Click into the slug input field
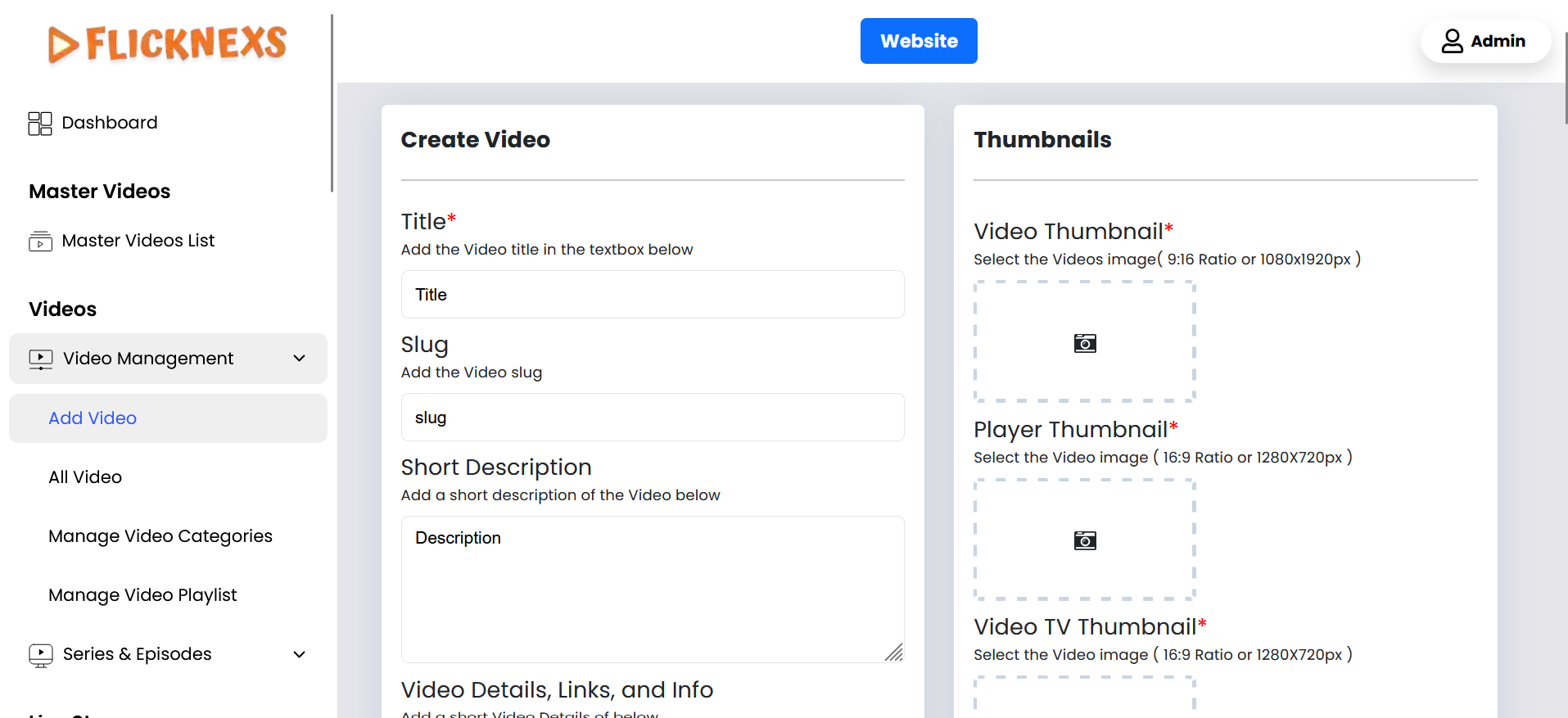 [652, 418]
